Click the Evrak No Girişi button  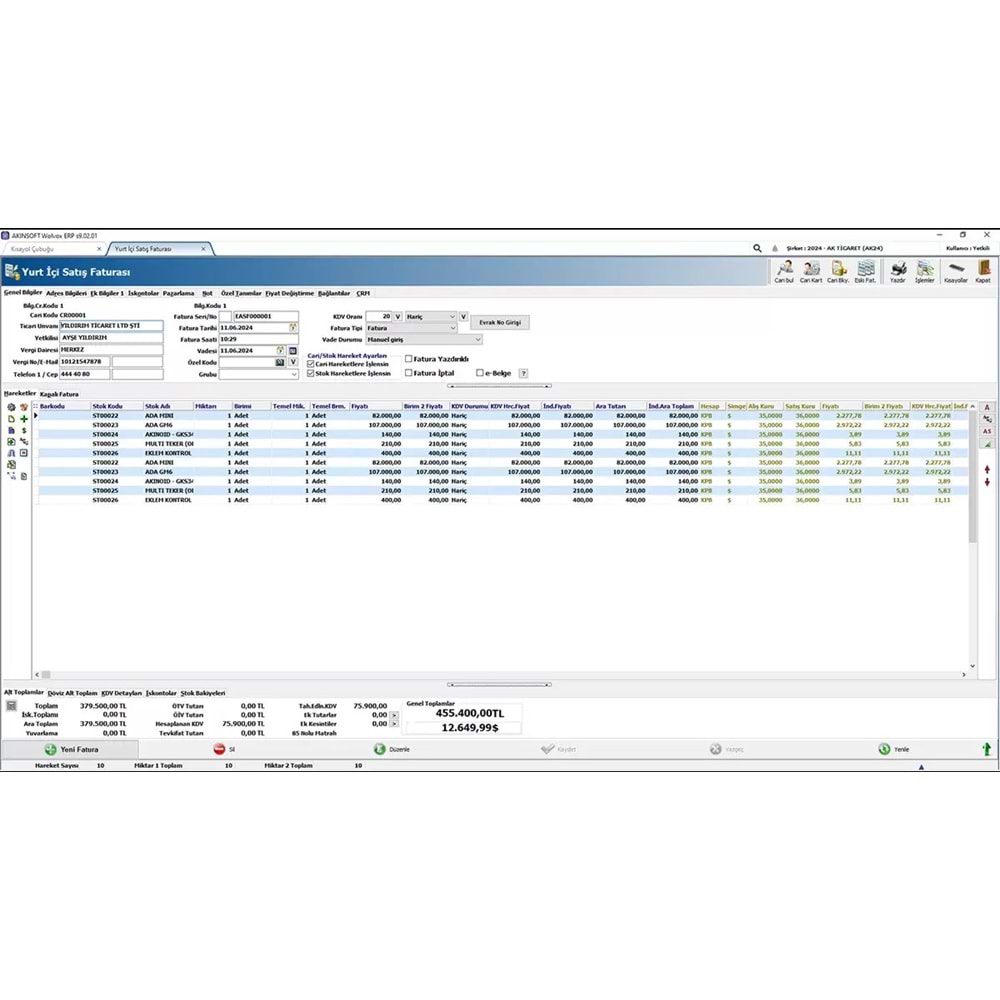(x=500, y=323)
